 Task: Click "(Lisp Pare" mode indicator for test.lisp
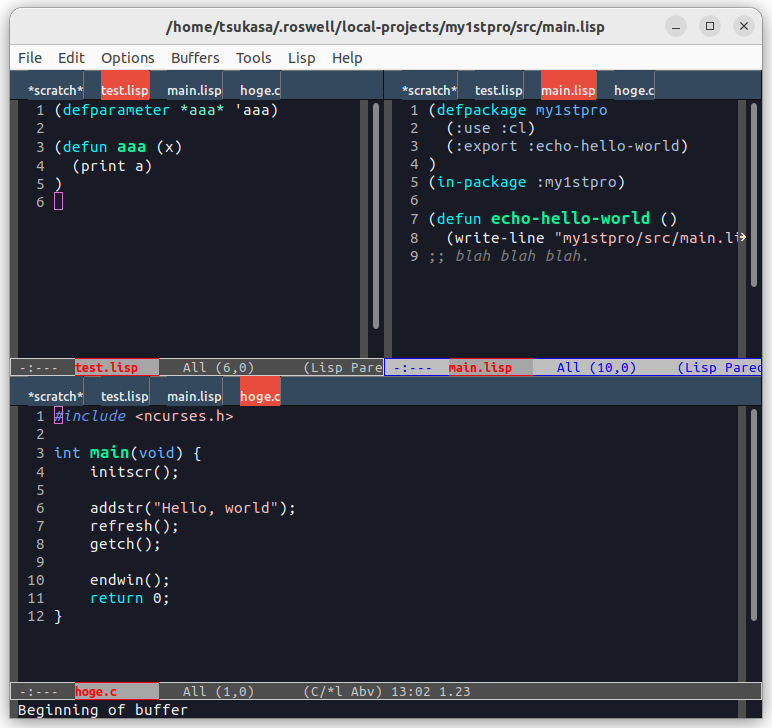pos(343,367)
